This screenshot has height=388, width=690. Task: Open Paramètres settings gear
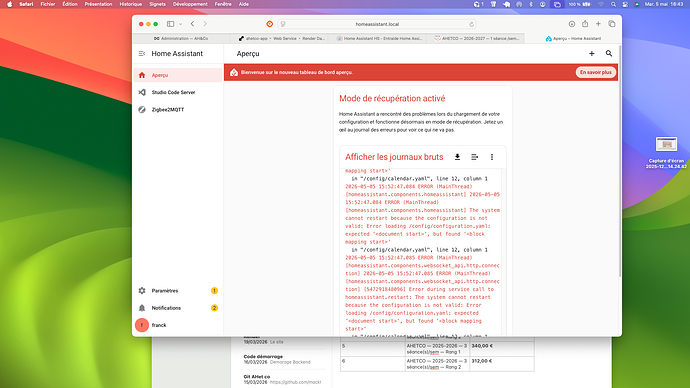[x=142, y=291]
